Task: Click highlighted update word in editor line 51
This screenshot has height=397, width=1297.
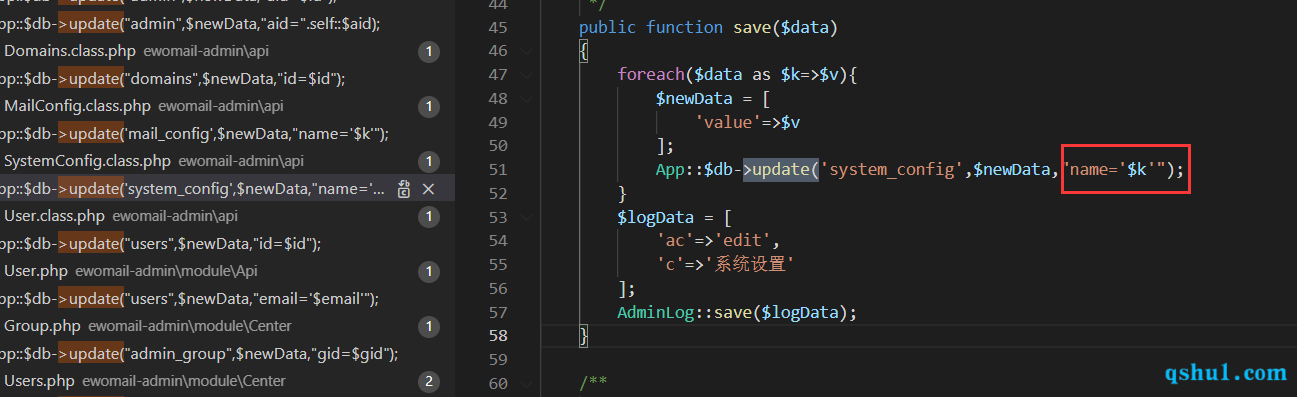Action: point(780,169)
